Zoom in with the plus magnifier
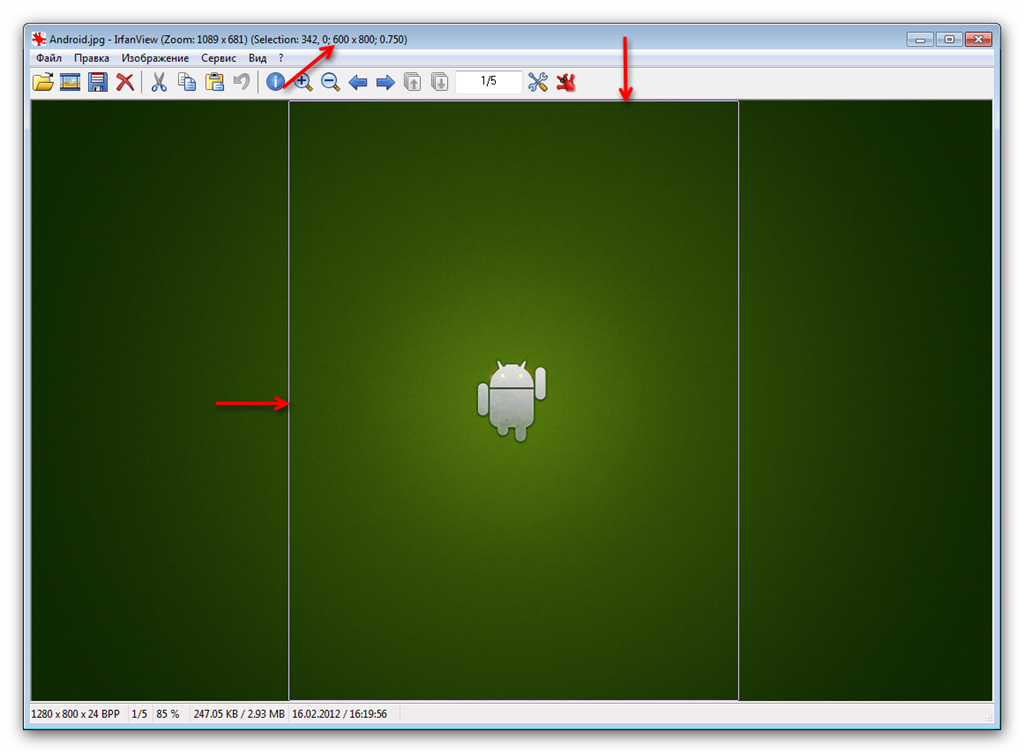 tap(303, 82)
